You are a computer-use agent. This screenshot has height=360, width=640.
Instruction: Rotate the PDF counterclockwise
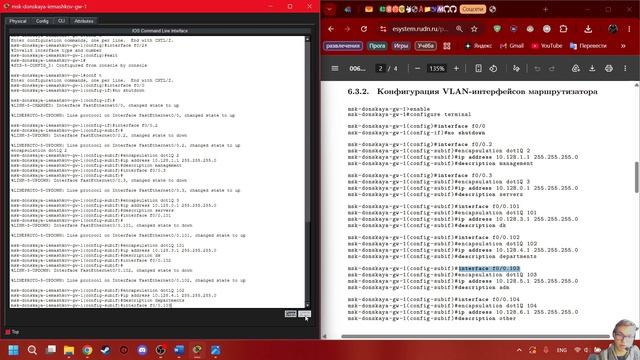(x=493, y=68)
